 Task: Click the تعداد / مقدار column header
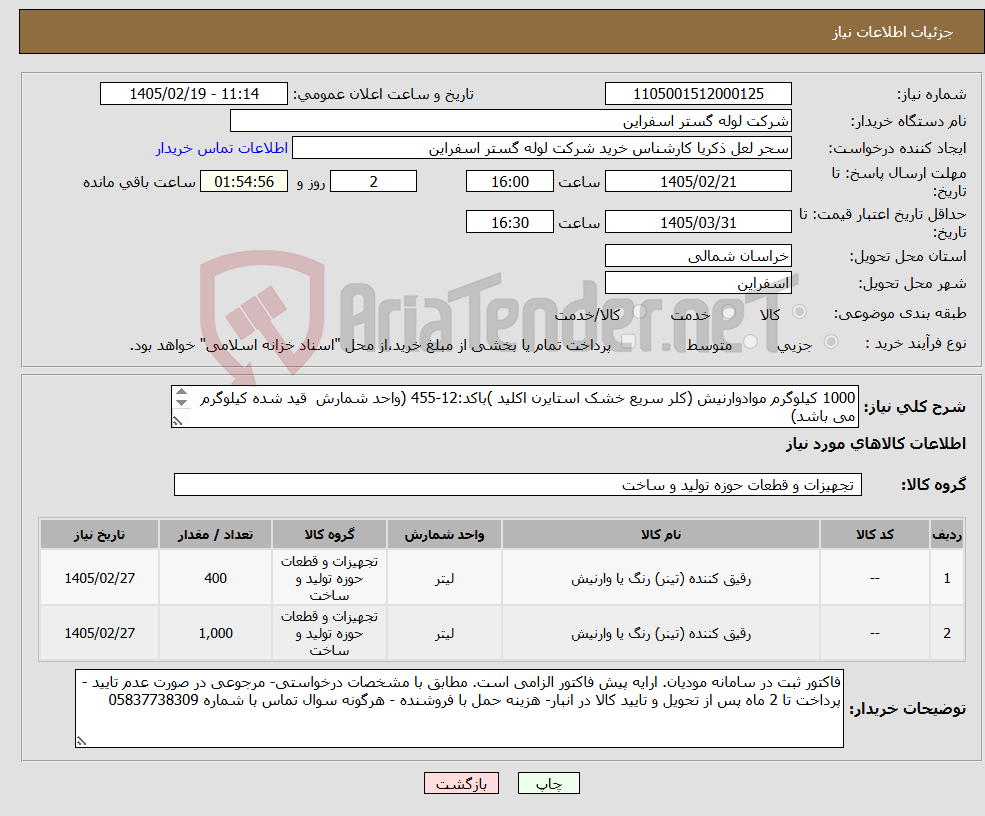tap(215, 535)
